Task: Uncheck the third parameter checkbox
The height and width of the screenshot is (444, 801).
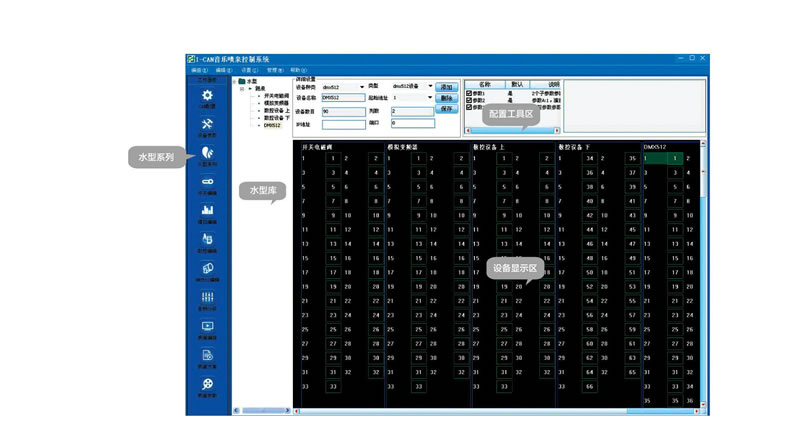Action: (469, 107)
